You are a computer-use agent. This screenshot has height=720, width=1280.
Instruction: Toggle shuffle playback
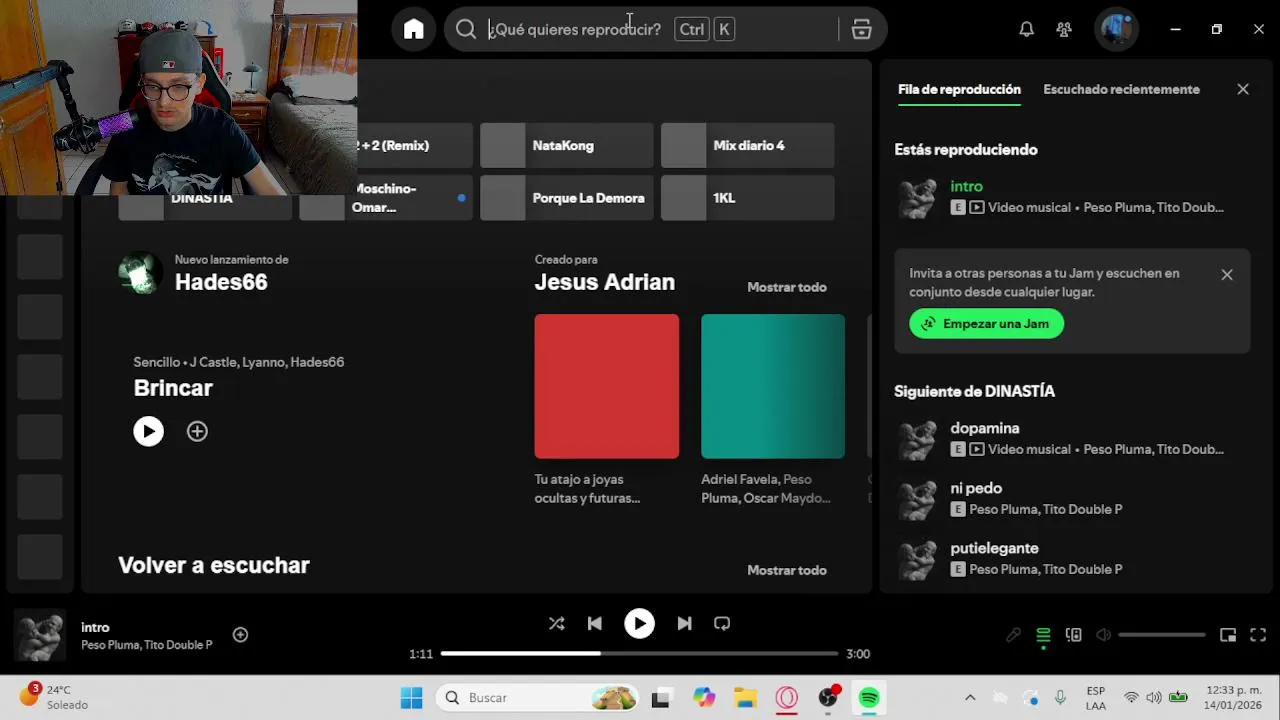(x=557, y=623)
